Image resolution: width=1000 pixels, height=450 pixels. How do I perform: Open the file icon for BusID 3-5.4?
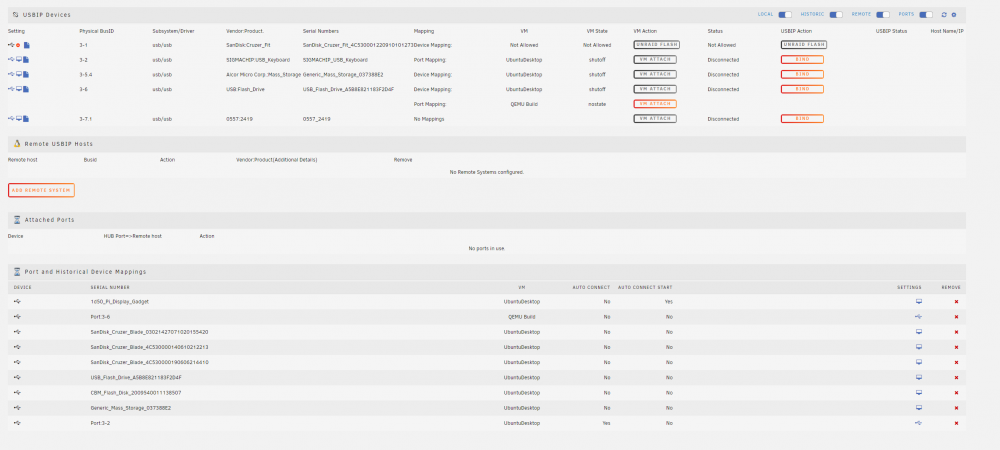click(26, 75)
